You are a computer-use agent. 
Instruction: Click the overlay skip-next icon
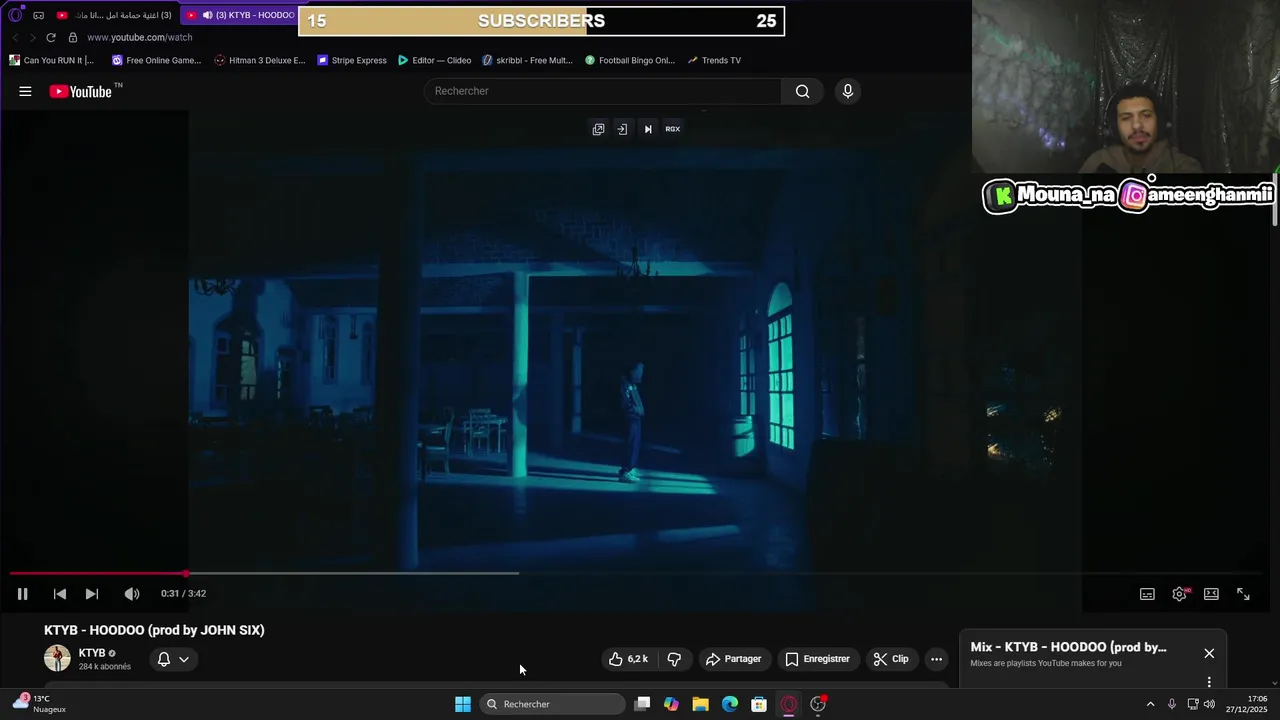(x=648, y=129)
